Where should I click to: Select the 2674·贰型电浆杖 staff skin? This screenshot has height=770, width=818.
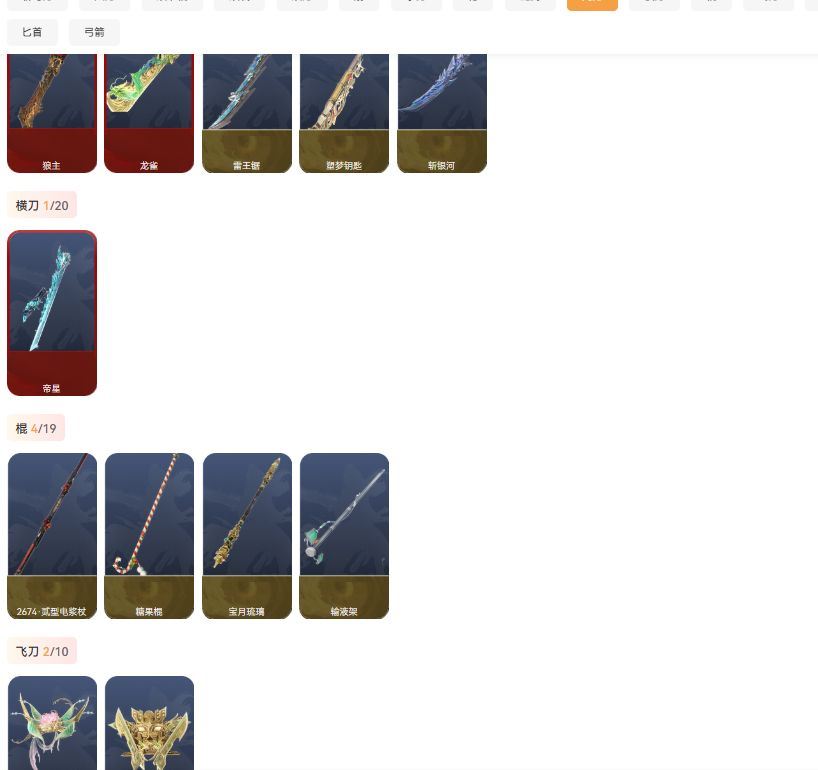coord(52,536)
